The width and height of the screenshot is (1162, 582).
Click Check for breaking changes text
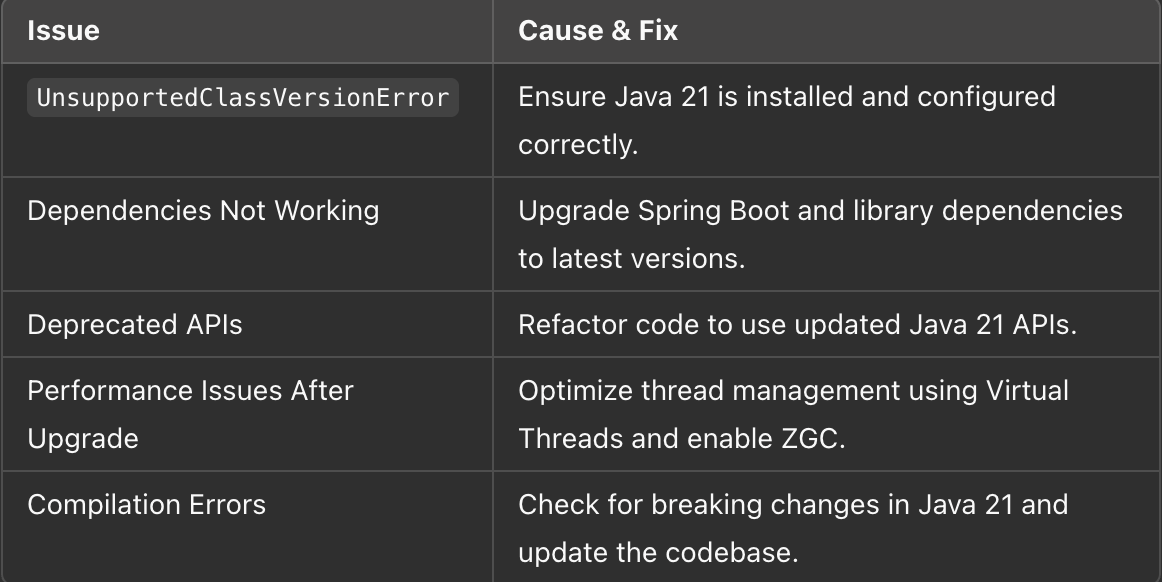(793, 505)
